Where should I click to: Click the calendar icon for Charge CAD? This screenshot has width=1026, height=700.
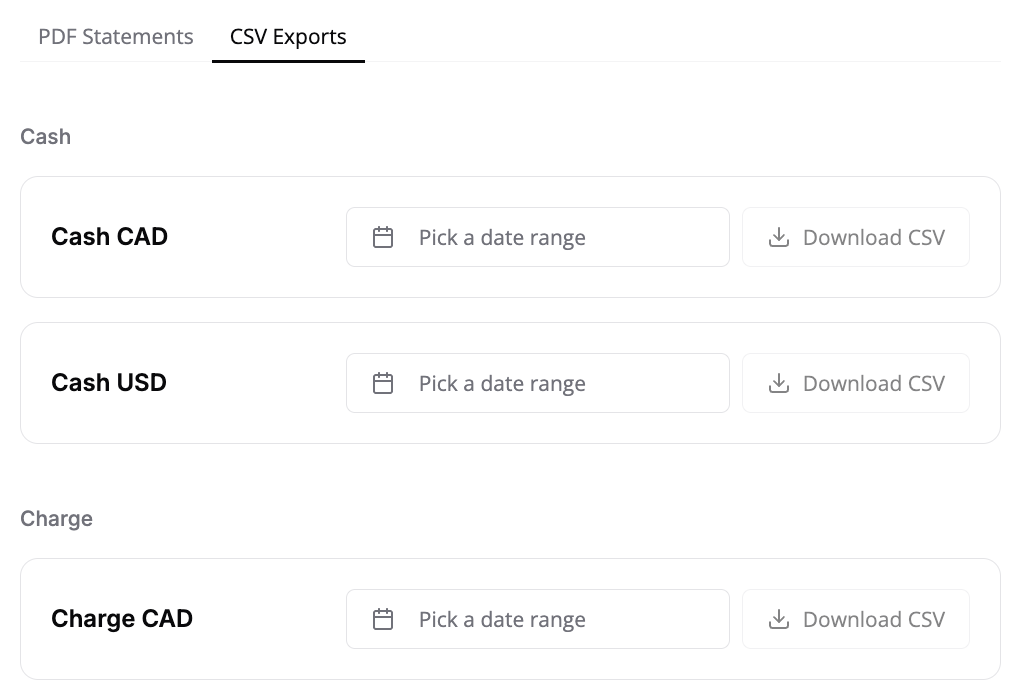383,620
